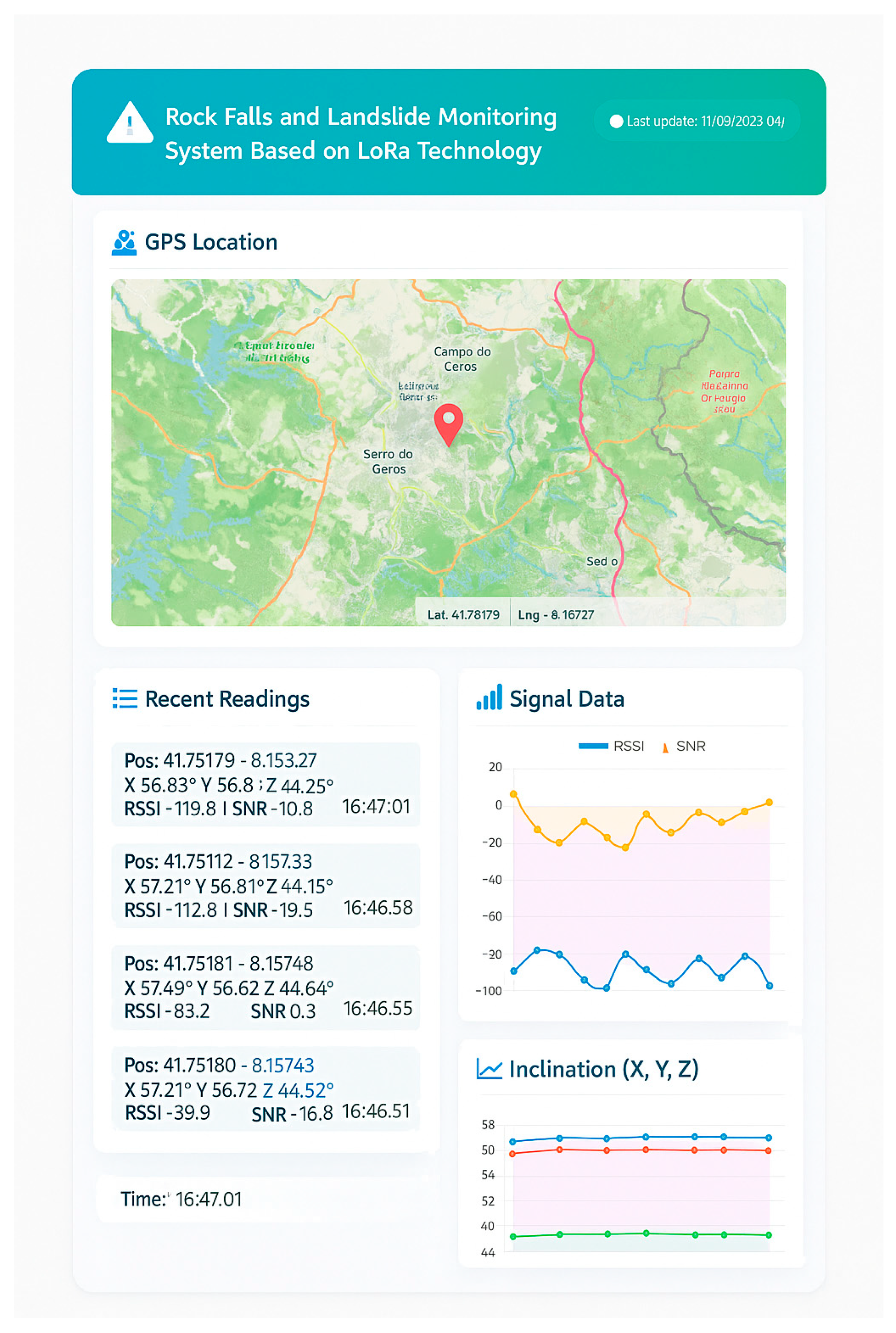Click the Recent Readings list icon
The width and height of the screenshot is (896, 1333).
click(125, 698)
